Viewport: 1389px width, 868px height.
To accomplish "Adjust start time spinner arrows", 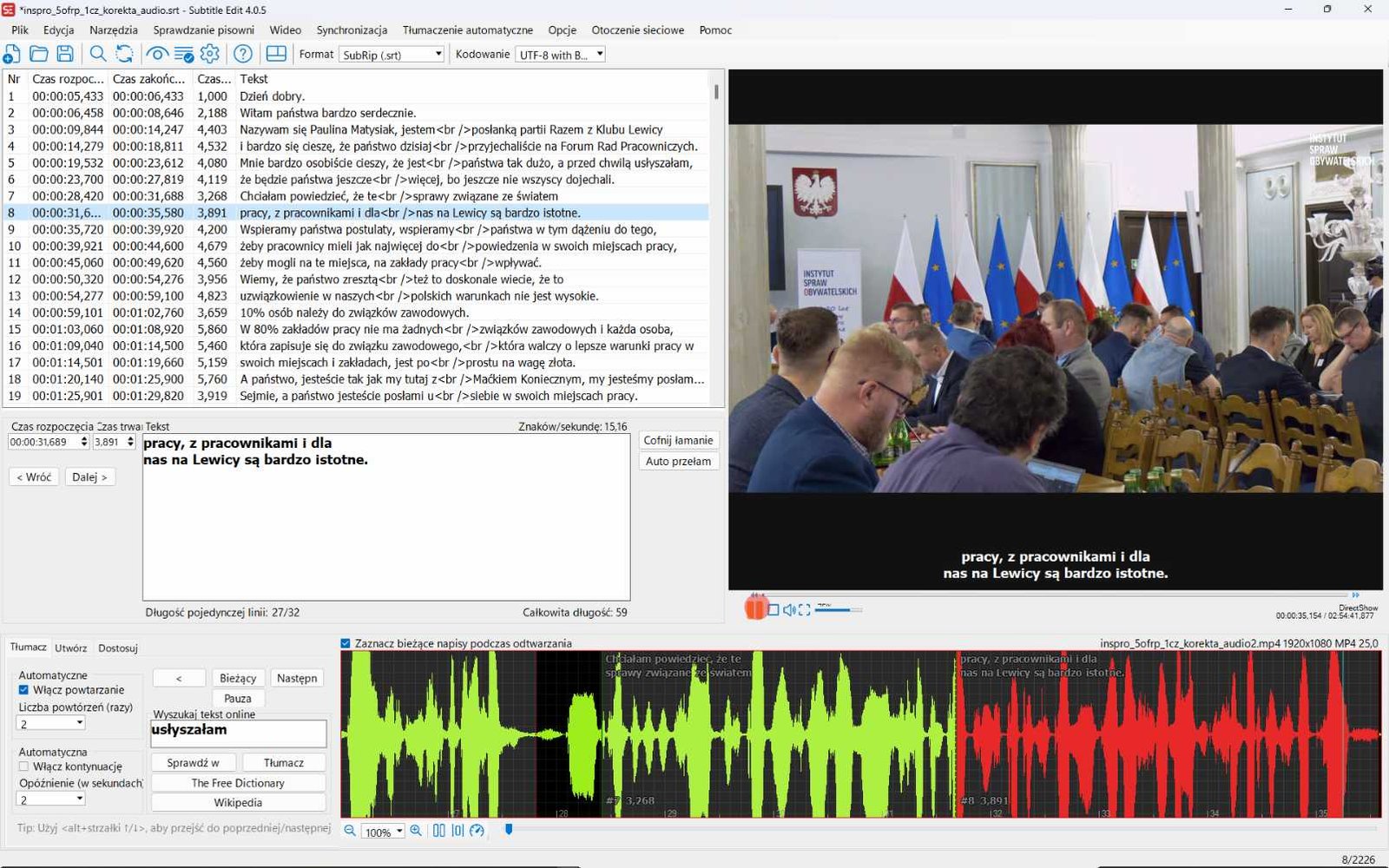I will coord(84,442).
